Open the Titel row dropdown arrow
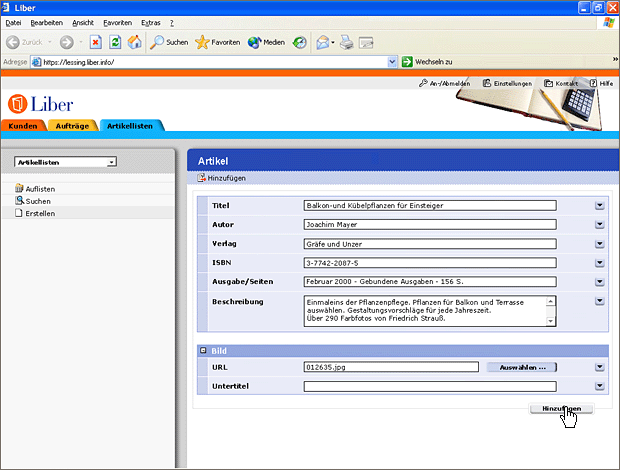Screen dimensions: 620x470 599,206
